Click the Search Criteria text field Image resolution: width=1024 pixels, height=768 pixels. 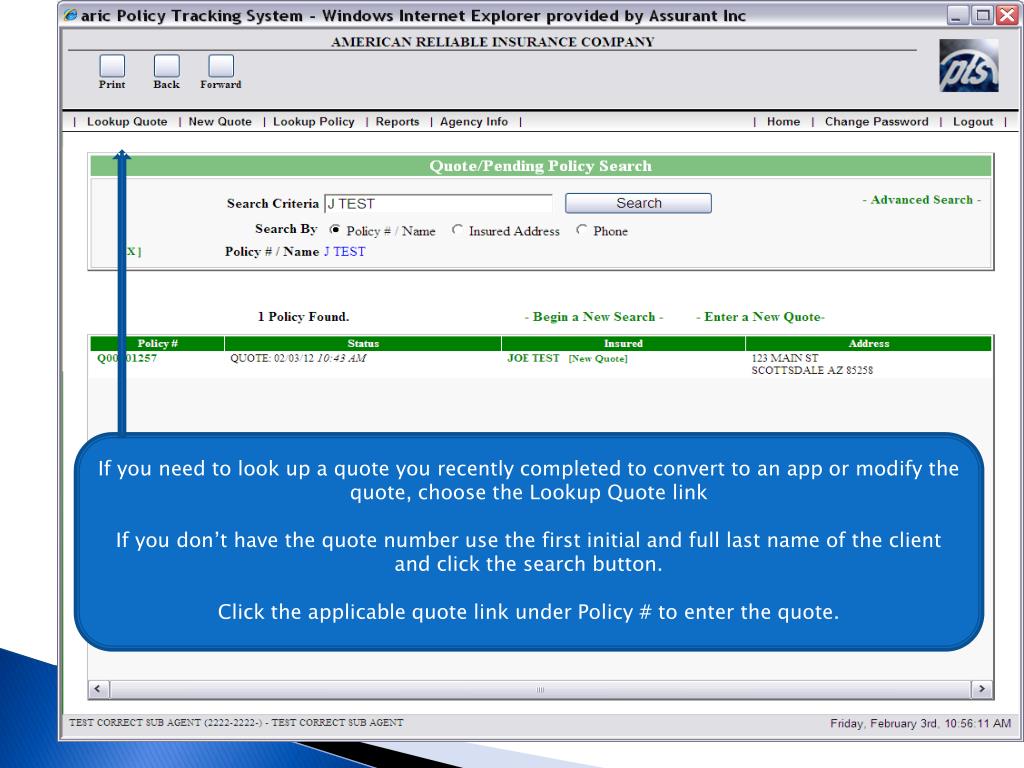coord(438,203)
